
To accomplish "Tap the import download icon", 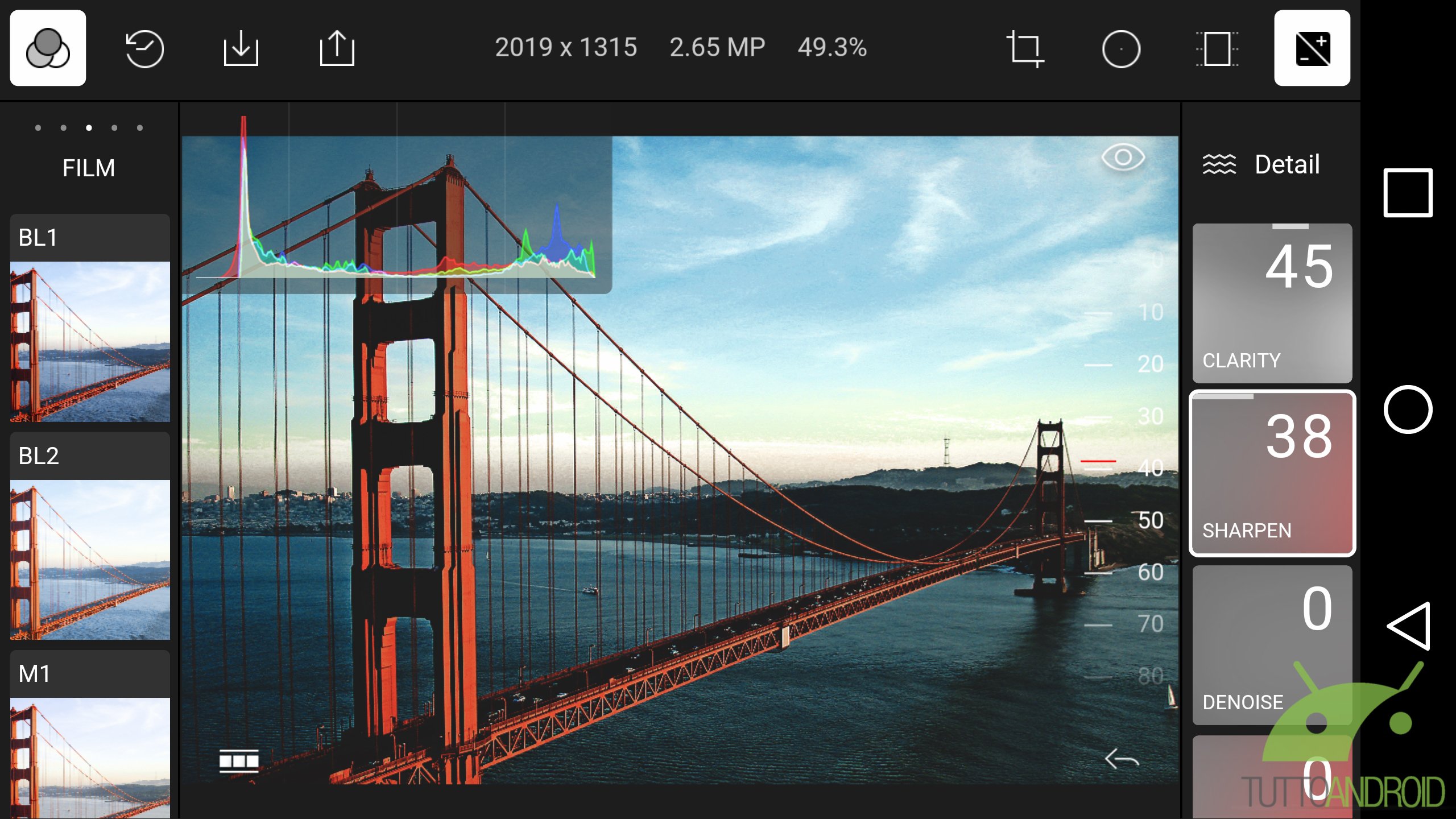I will (x=241, y=48).
